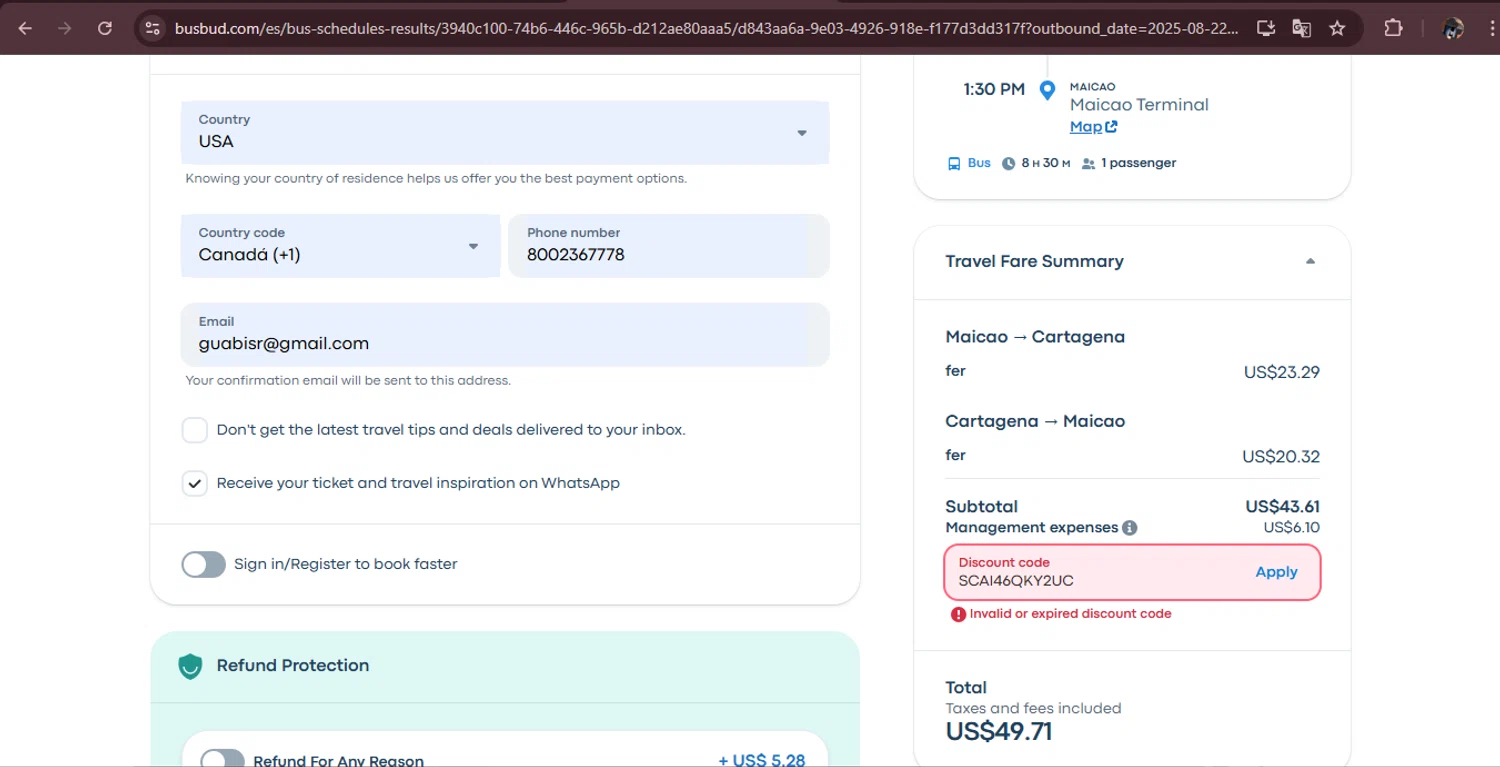The image size is (1500, 767).
Task: Reload the Busbud page
Action: point(105,28)
